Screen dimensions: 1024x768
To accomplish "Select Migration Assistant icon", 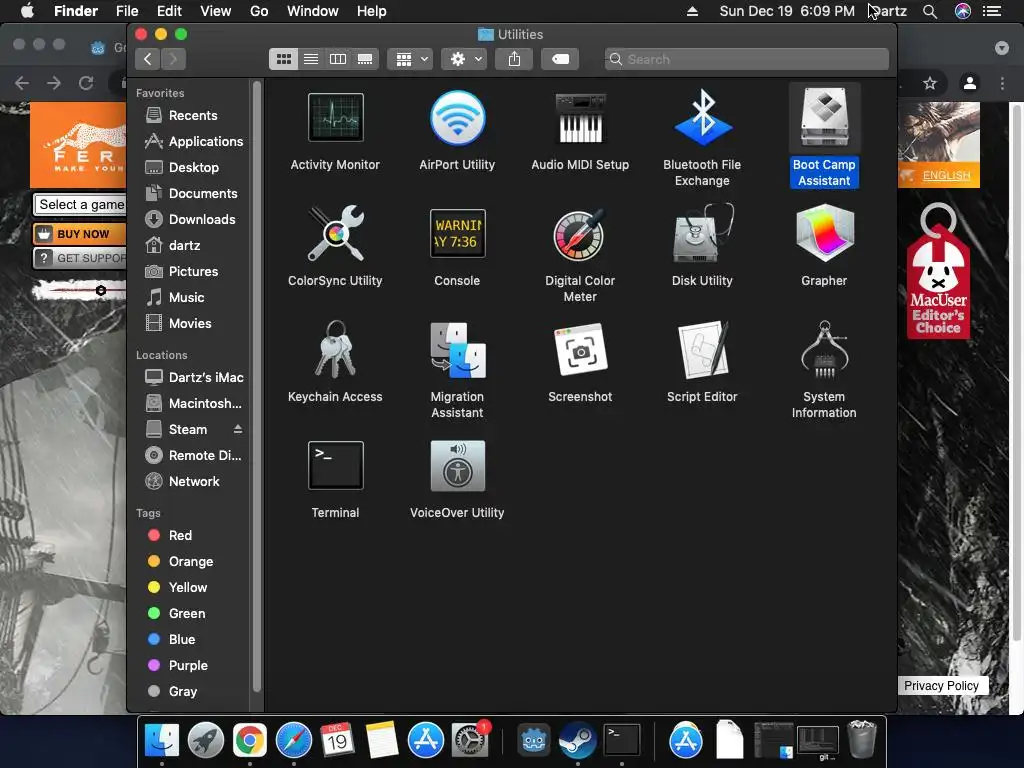I will tap(457, 349).
